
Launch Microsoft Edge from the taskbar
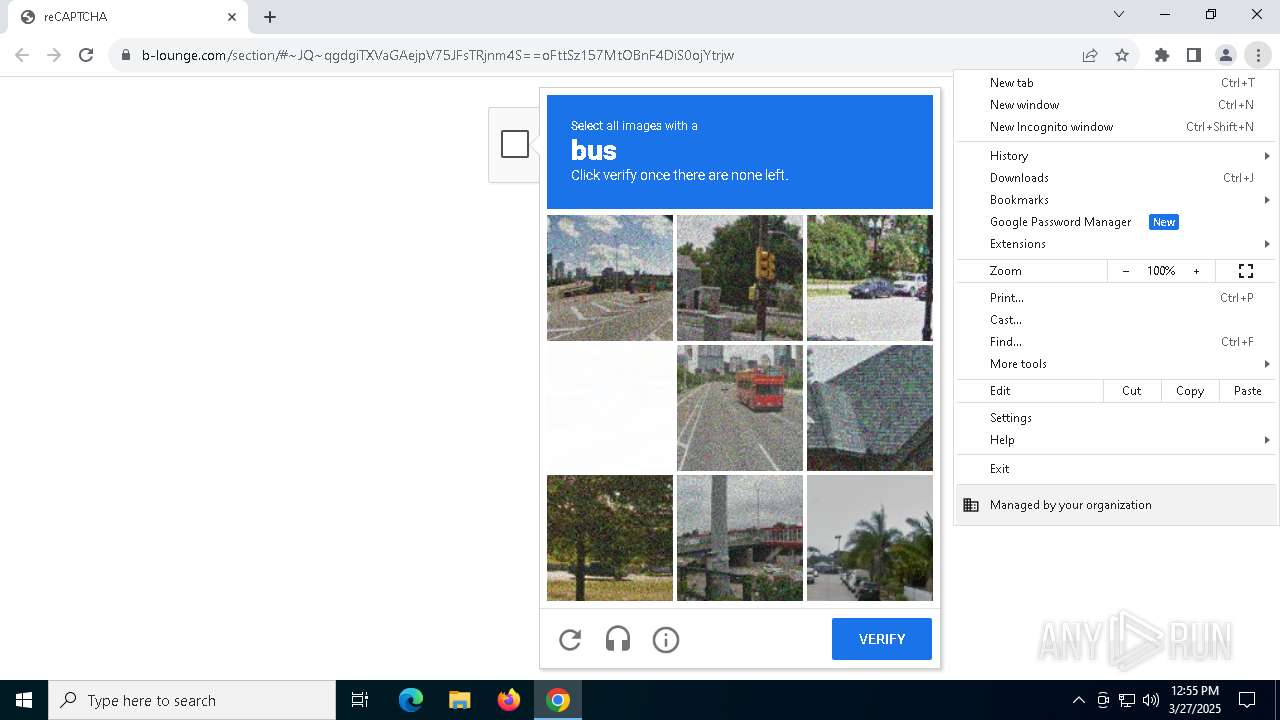tap(411, 700)
